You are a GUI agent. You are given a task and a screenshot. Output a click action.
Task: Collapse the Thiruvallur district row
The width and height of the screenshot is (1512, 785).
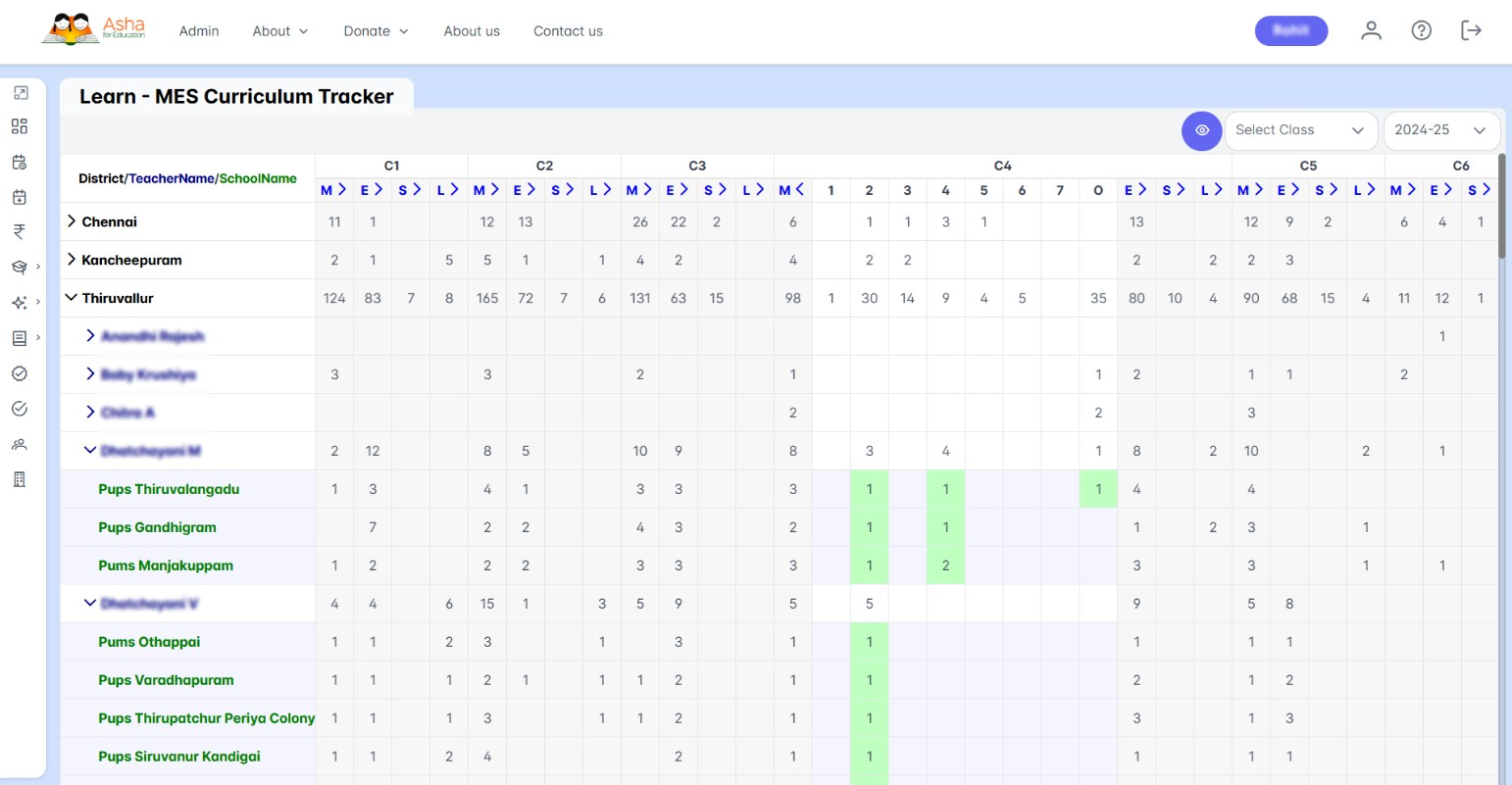click(72, 298)
